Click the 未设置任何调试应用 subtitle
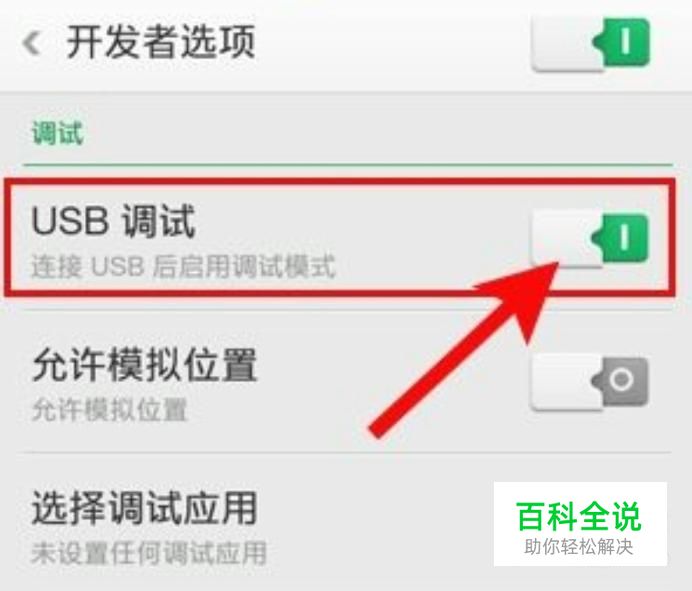The width and height of the screenshot is (692, 591). [x=149, y=553]
